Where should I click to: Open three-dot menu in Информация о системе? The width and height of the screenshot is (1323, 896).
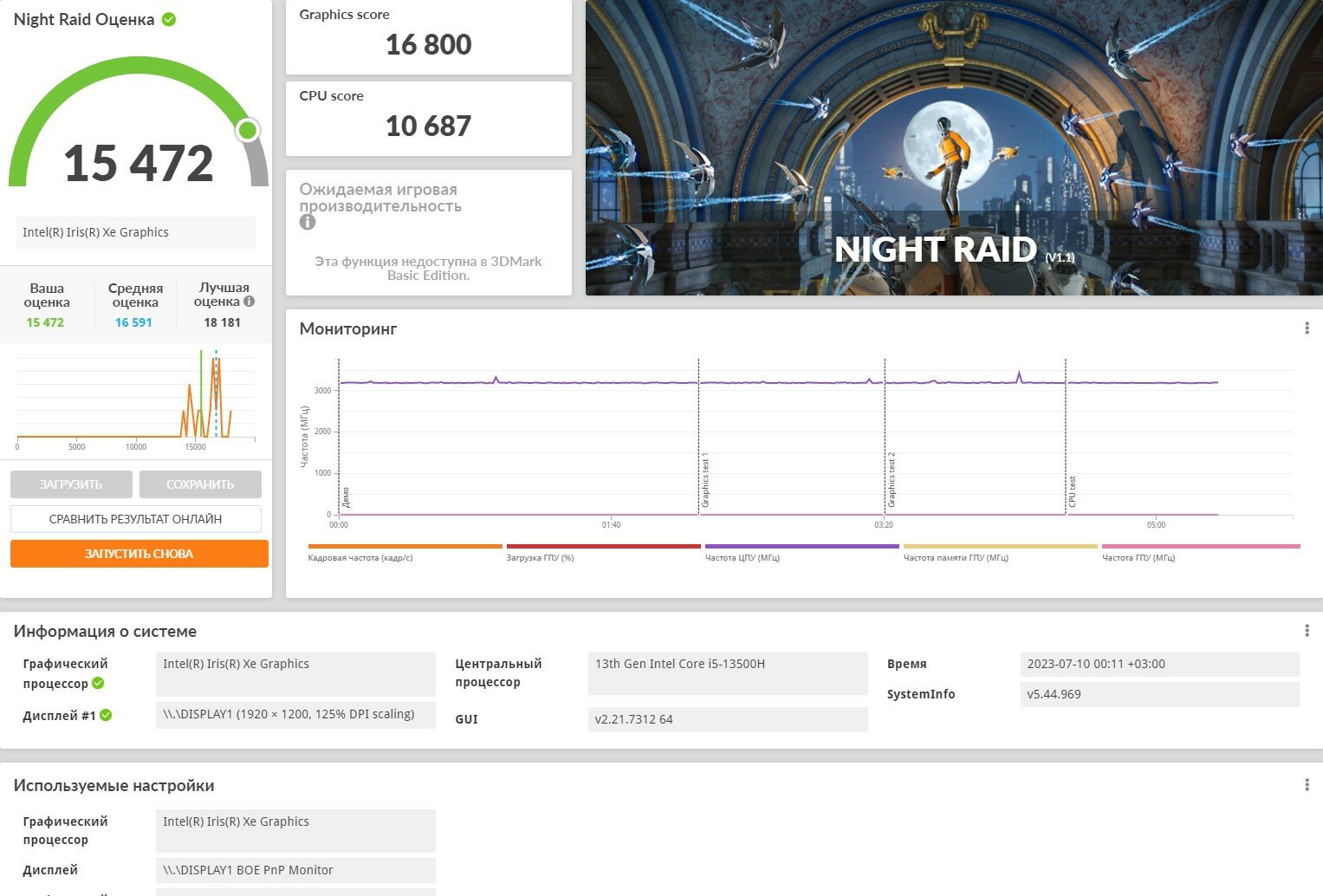click(1307, 631)
